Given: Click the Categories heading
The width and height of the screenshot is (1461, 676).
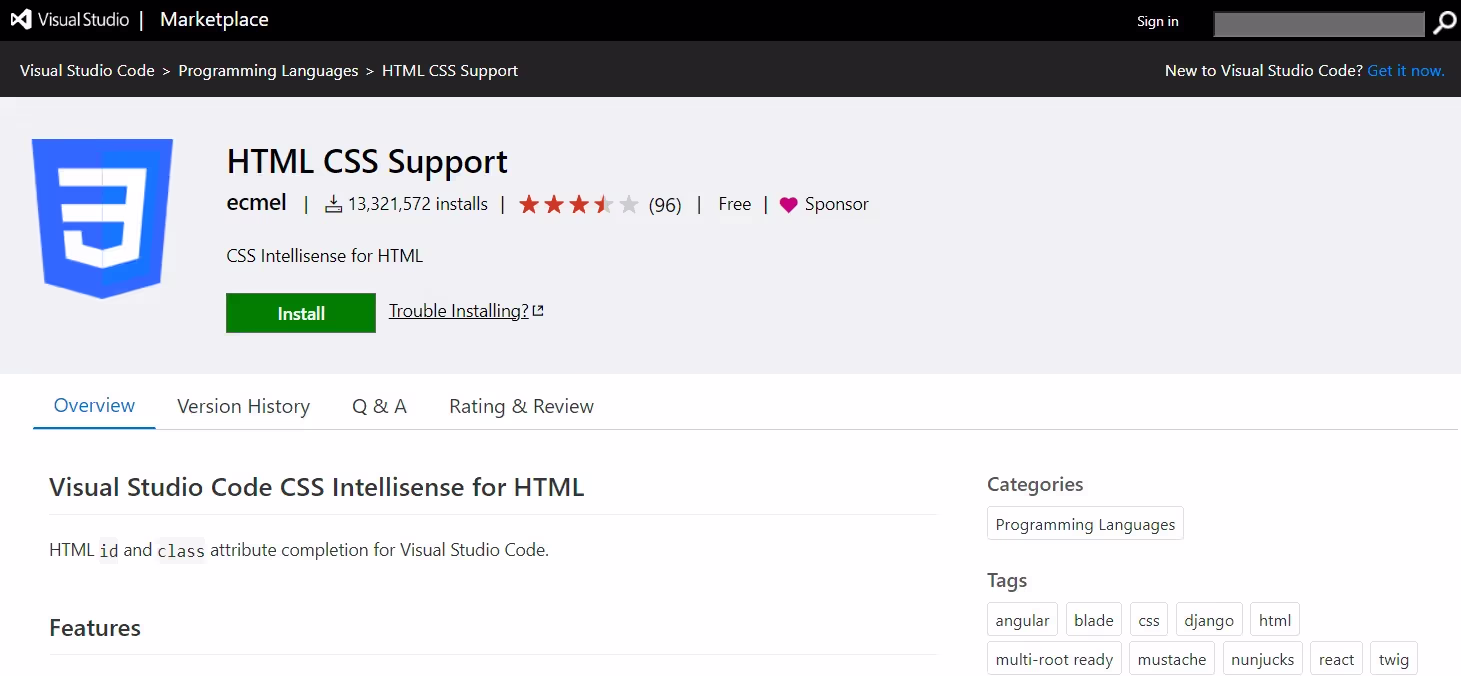Looking at the screenshot, I should pos(1035,484).
